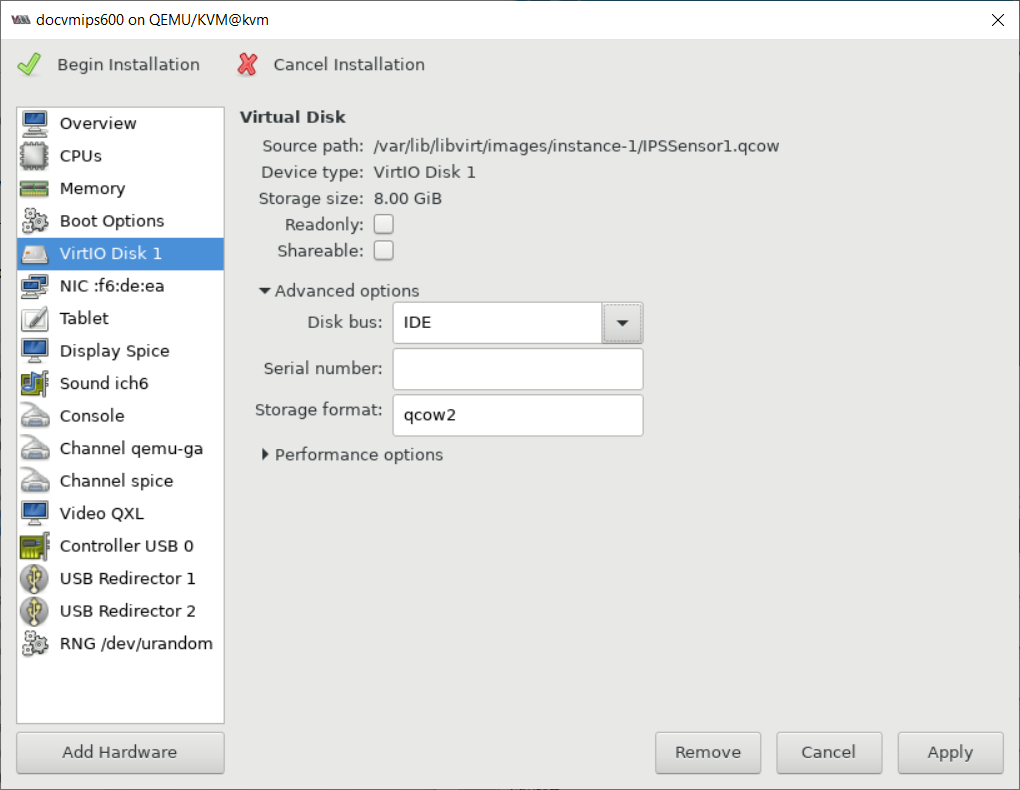This screenshot has height=790, width=1020.
Task: Select the Channel spice icon
Action: click(34, 482)
